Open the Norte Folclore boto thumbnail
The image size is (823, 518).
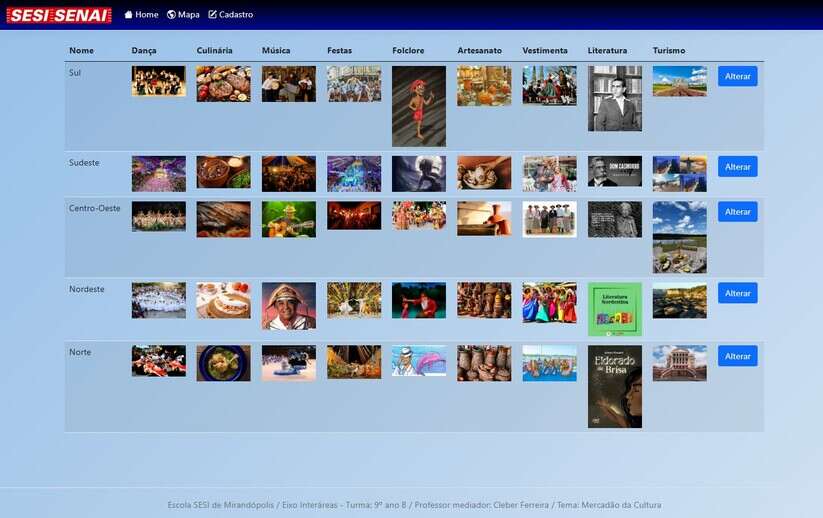pyautogui.click(x=419, y=361)
